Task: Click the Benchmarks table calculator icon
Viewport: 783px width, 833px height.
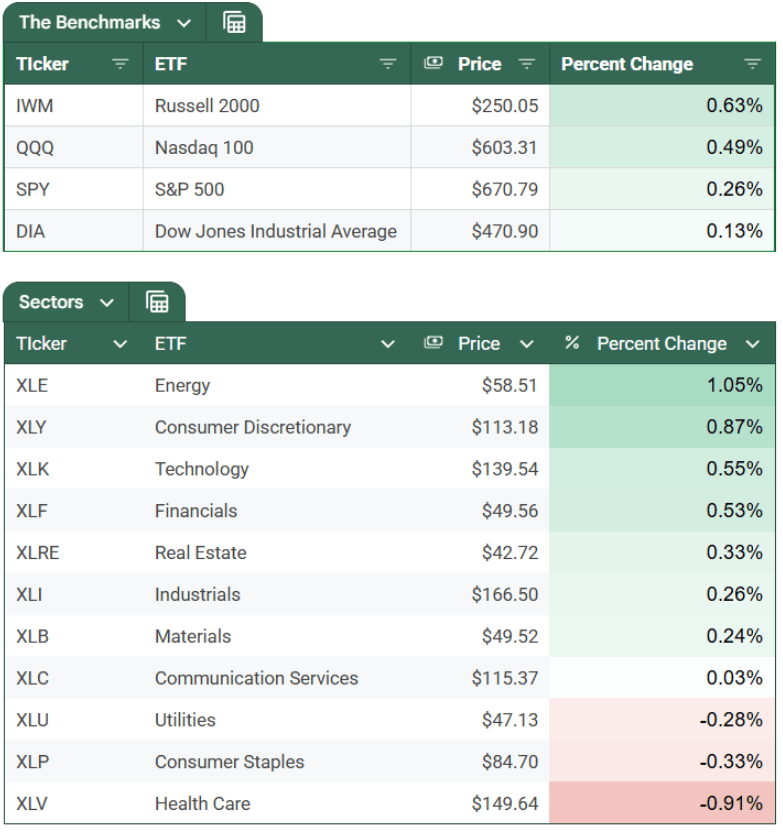Action: (235, 23)
